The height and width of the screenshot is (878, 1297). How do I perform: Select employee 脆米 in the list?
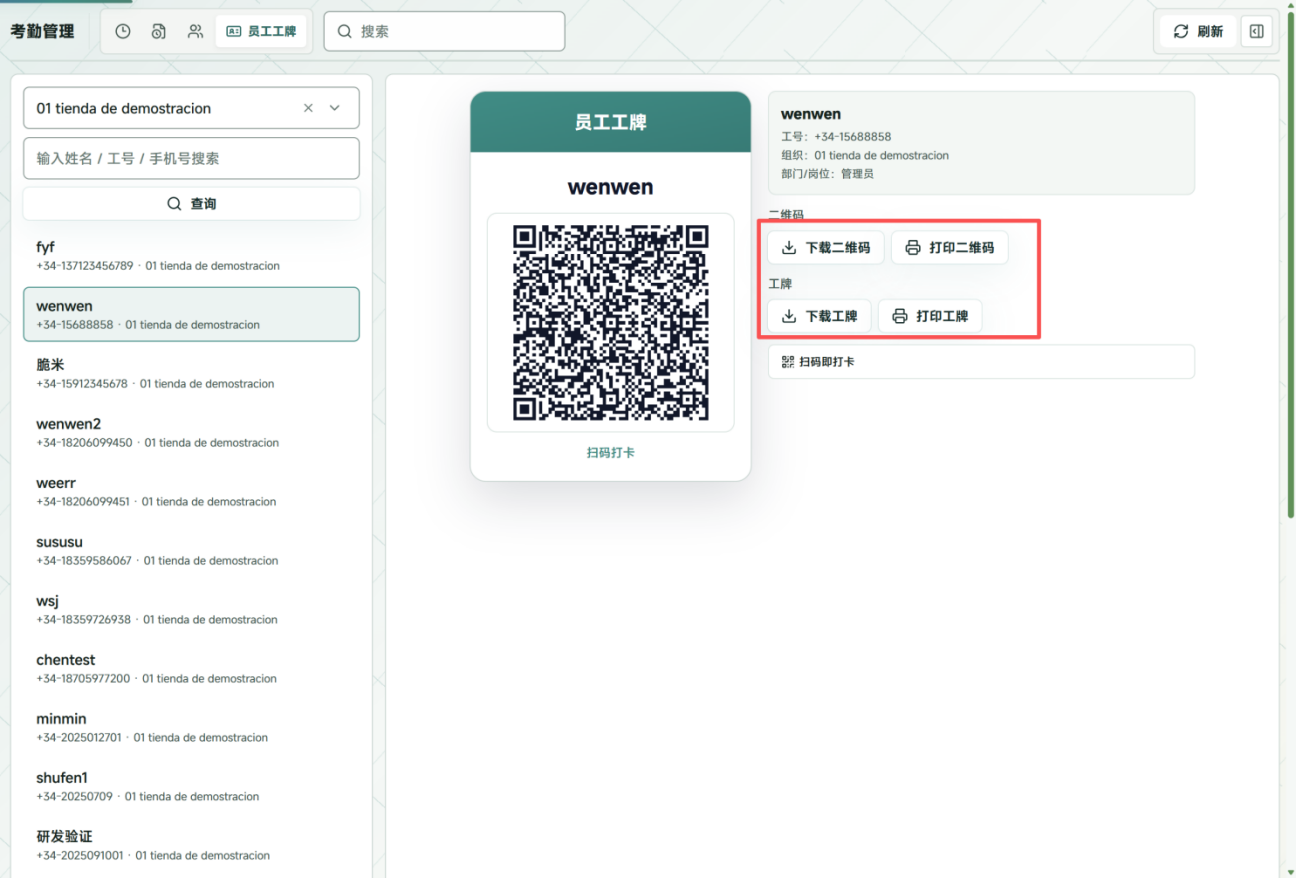point(191,373)
